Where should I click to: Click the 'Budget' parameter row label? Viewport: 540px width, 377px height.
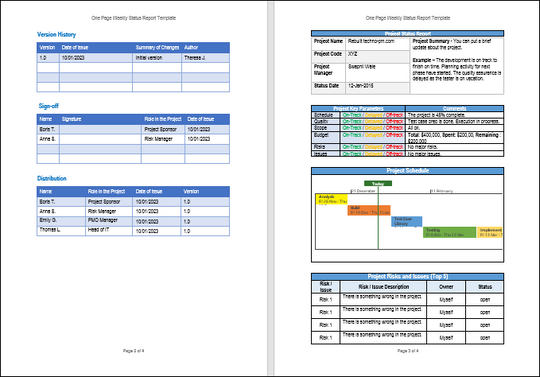[x=321, y=135]
